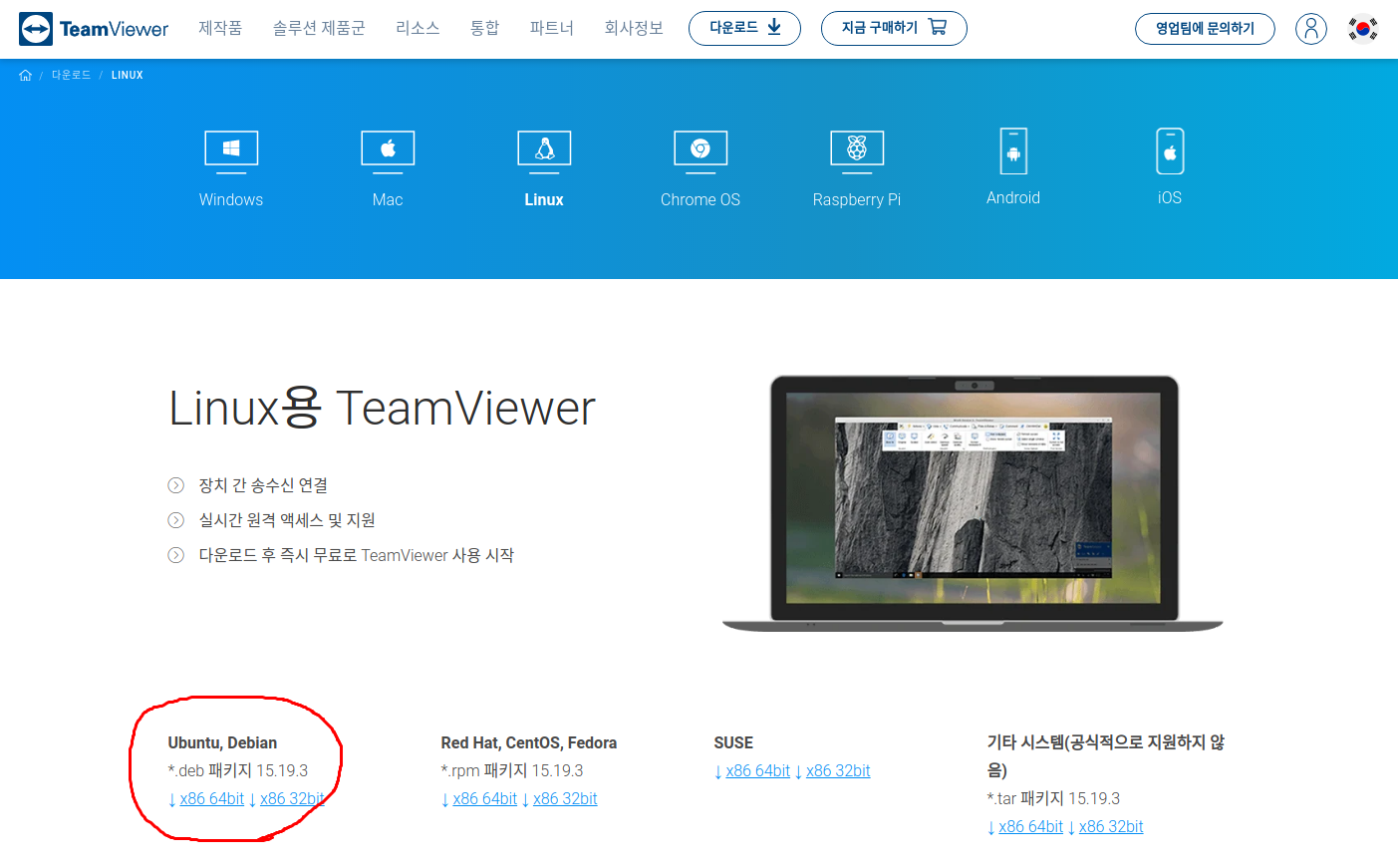The image size is (1398, 868).
Task: Click the Ubuntu, Debian heading
Action: tap(222, 742)
